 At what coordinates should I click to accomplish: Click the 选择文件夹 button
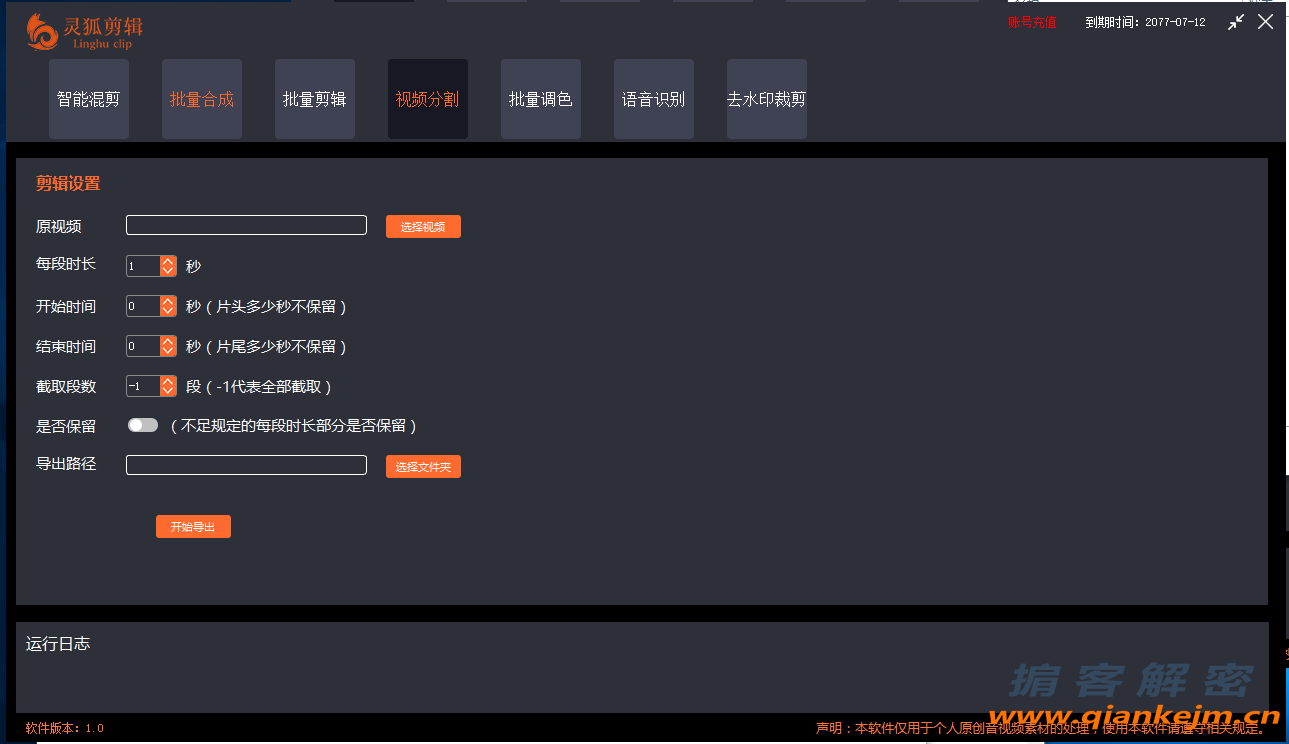pyautogui.click(x=423, y=467)
